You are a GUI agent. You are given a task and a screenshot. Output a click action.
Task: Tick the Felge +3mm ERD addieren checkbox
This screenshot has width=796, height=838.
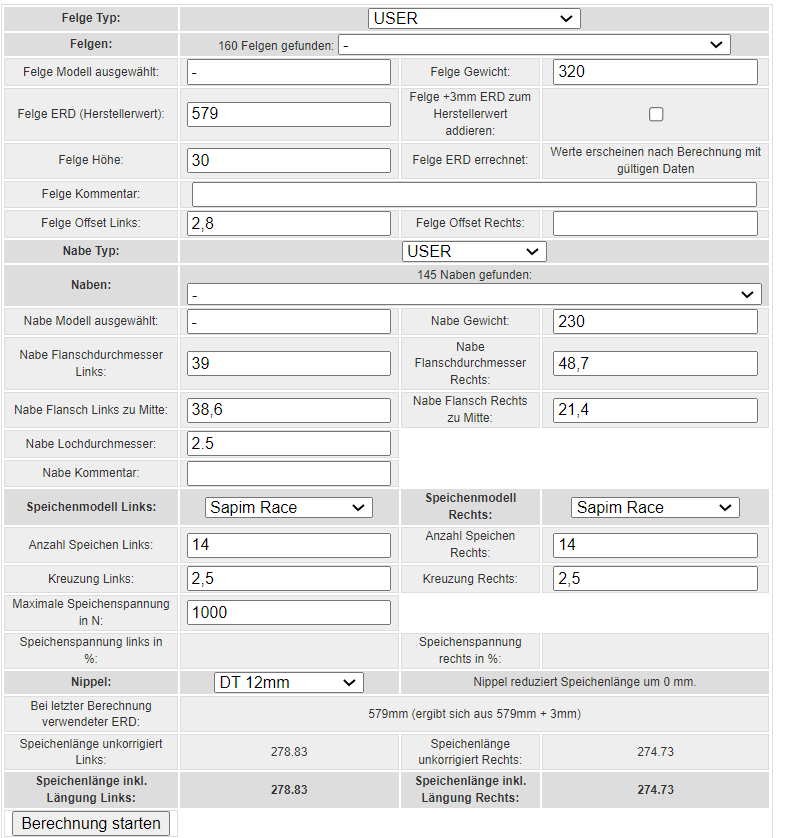coord(656,114)
